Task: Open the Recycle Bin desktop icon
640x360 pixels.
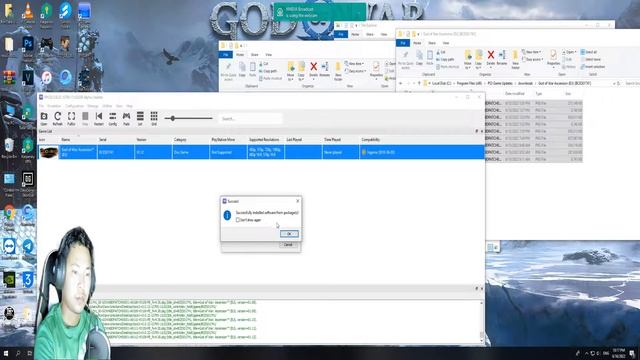Action: [x=9, y=148]
